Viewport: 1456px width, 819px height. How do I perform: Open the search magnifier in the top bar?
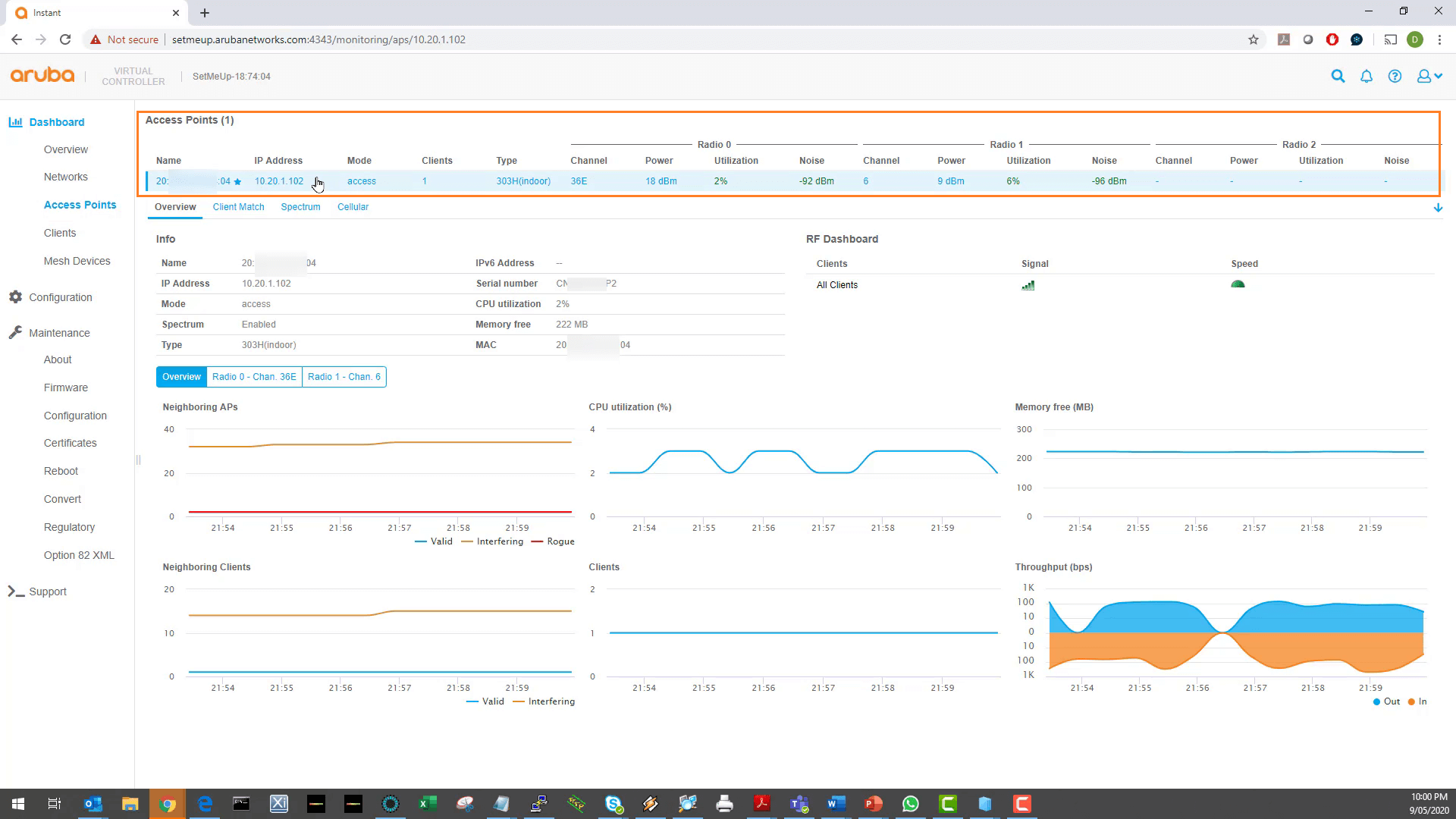coord(1338,76)
